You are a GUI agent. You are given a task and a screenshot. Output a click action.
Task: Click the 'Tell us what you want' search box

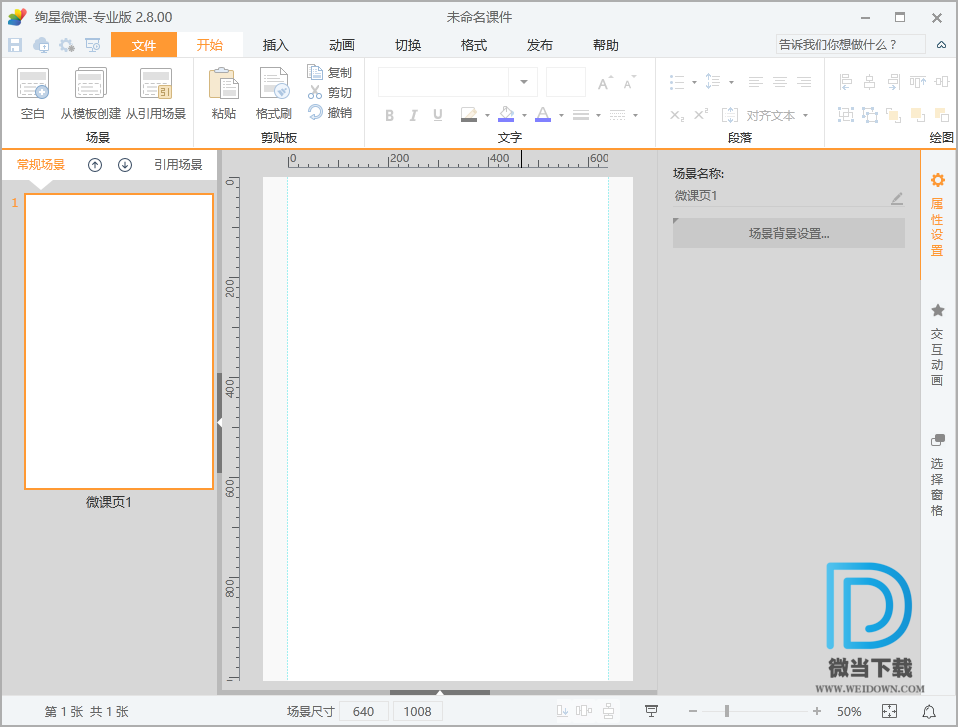pos(850,45)
